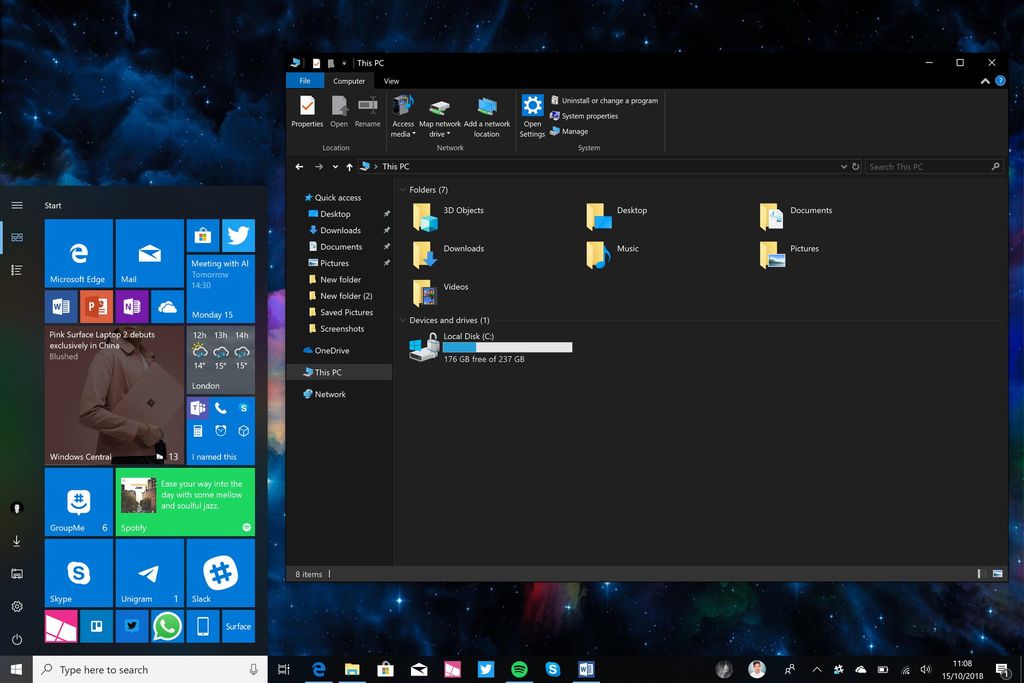Open the address bar history dropdown
The height and width of the screenshot is (683, 1024).
(844, 166)
